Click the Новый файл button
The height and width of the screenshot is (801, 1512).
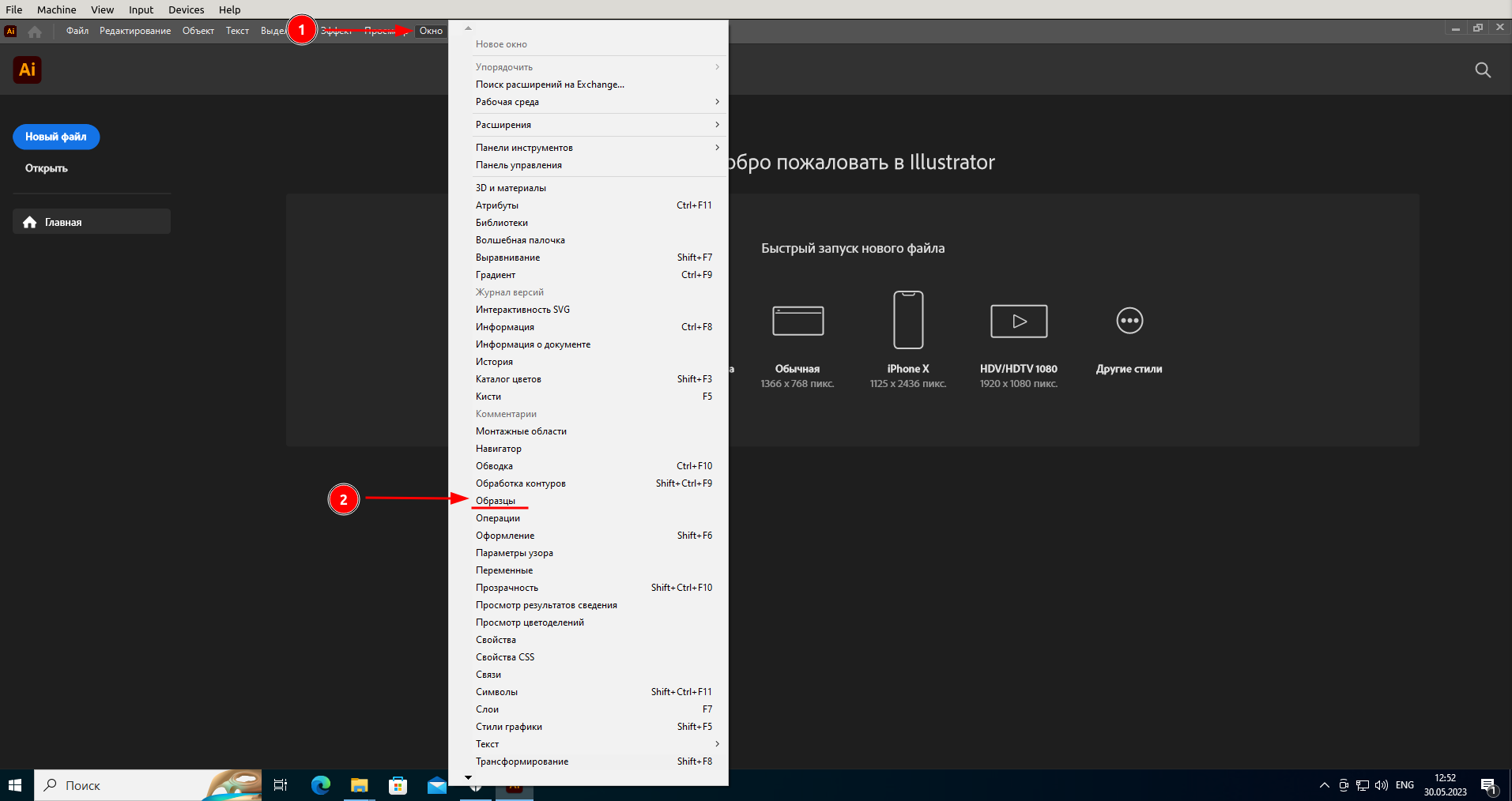point(56,137)
